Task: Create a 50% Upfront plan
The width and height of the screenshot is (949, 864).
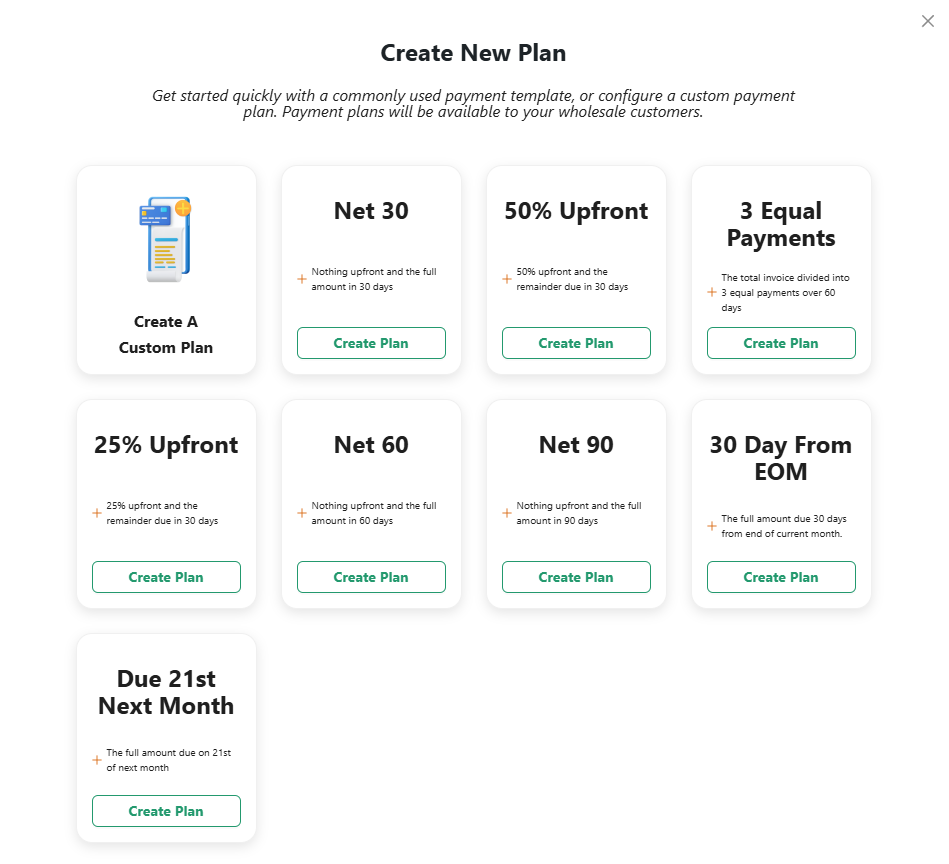Action: click(576, 343)
